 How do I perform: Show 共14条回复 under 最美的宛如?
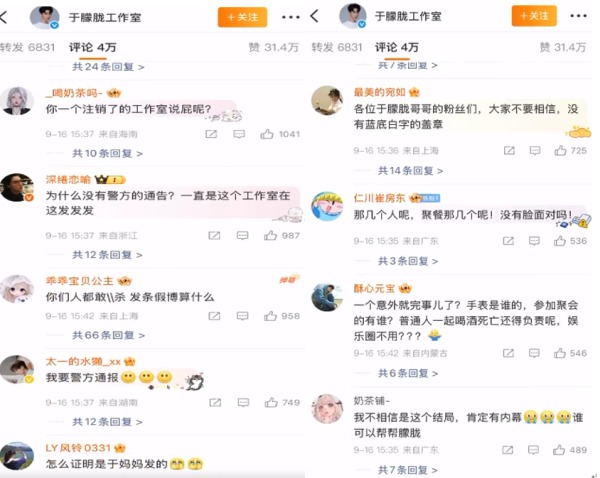pyautogui.click(x=410, y=171)
